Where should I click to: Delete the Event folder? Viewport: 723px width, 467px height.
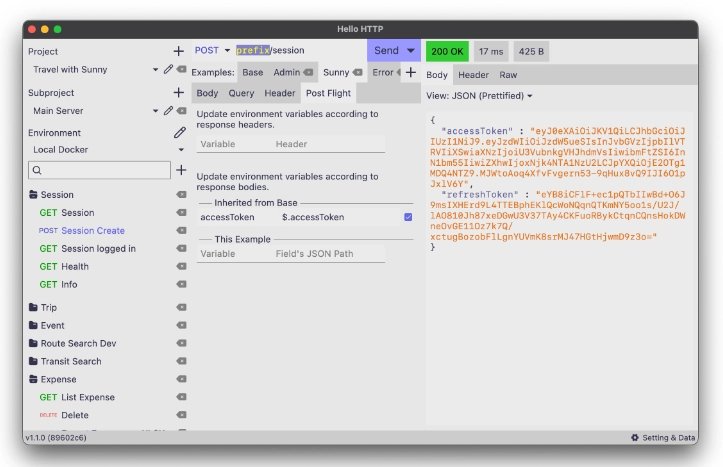(182, 325)
